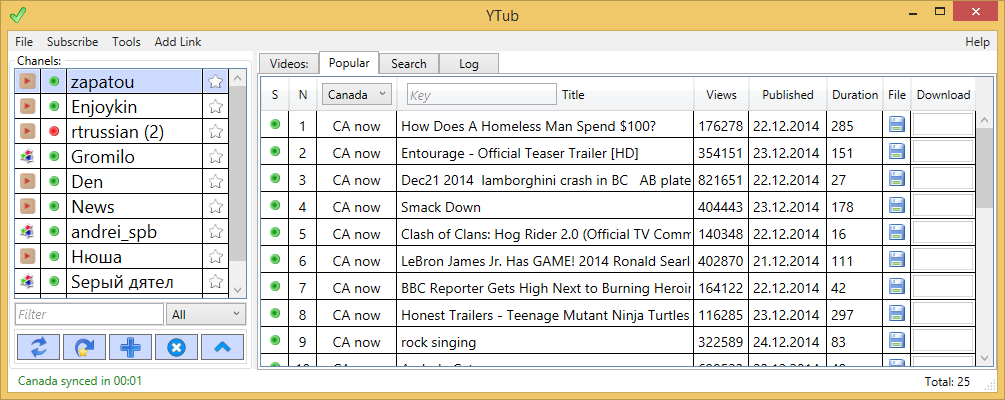
Task: Toggle favorite star for Gromilo channel
Action: (216, 156)
